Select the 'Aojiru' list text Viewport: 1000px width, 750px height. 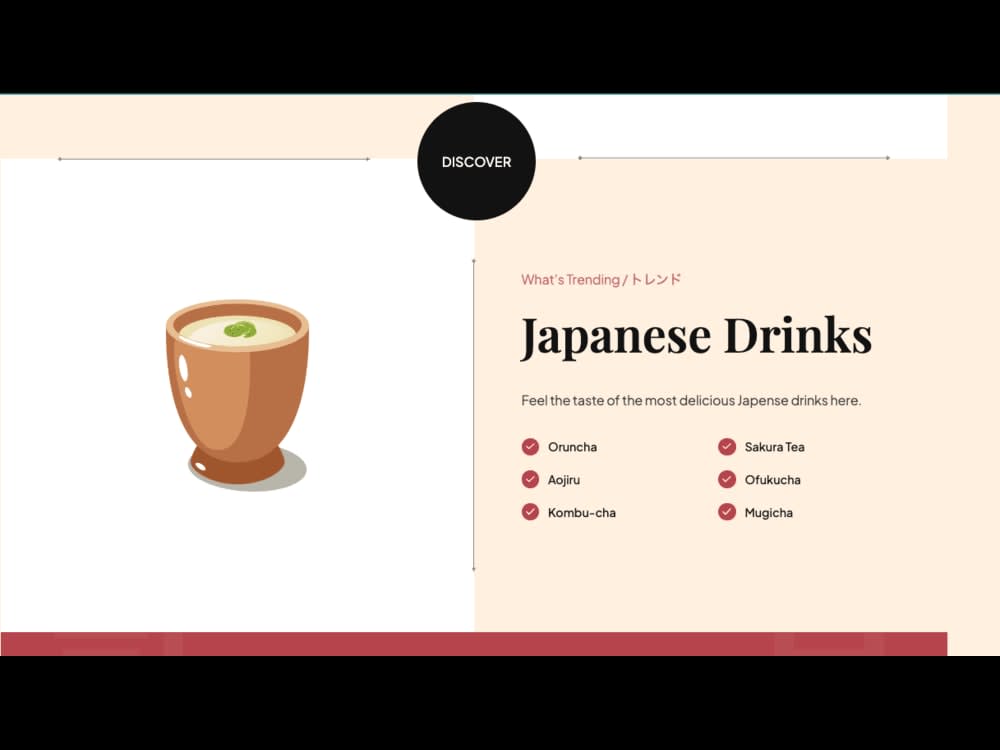click(564, 480)
